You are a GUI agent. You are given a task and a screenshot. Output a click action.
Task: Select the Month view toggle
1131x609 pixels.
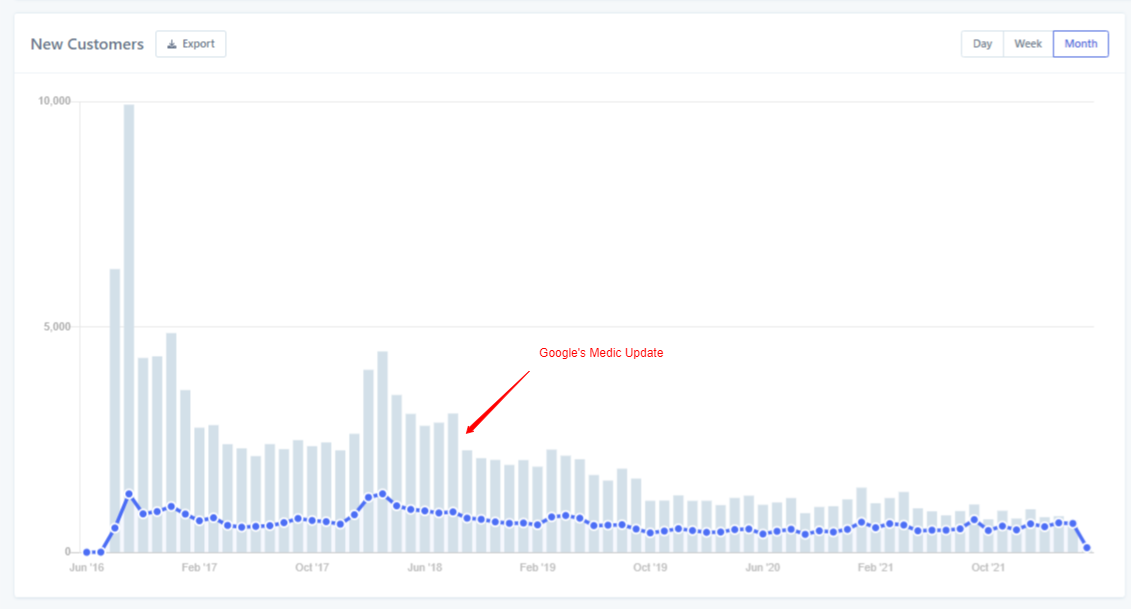coord(1081,44)
